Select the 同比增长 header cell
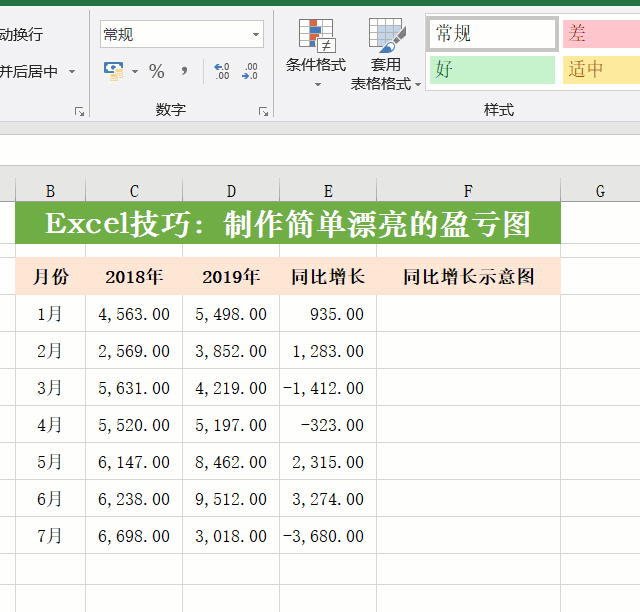Image resolution: width=640 pixels, height=612 pixels. pos(328,276)
